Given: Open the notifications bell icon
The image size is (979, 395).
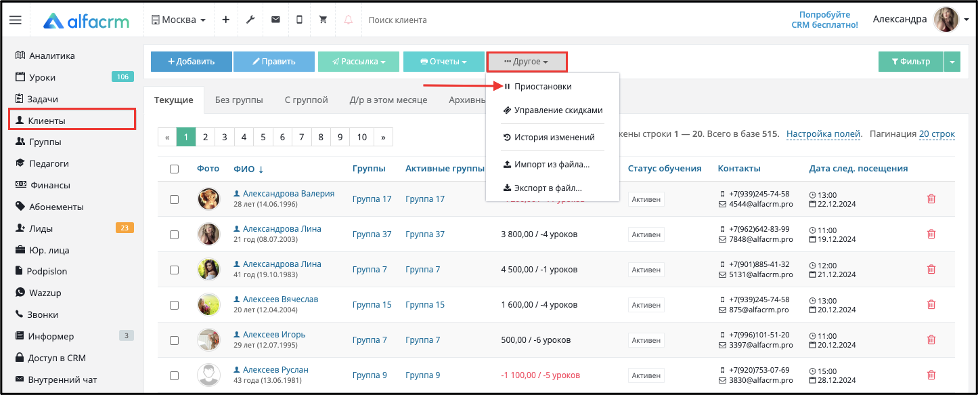Looking at the screenshot, I should [348, 20].
